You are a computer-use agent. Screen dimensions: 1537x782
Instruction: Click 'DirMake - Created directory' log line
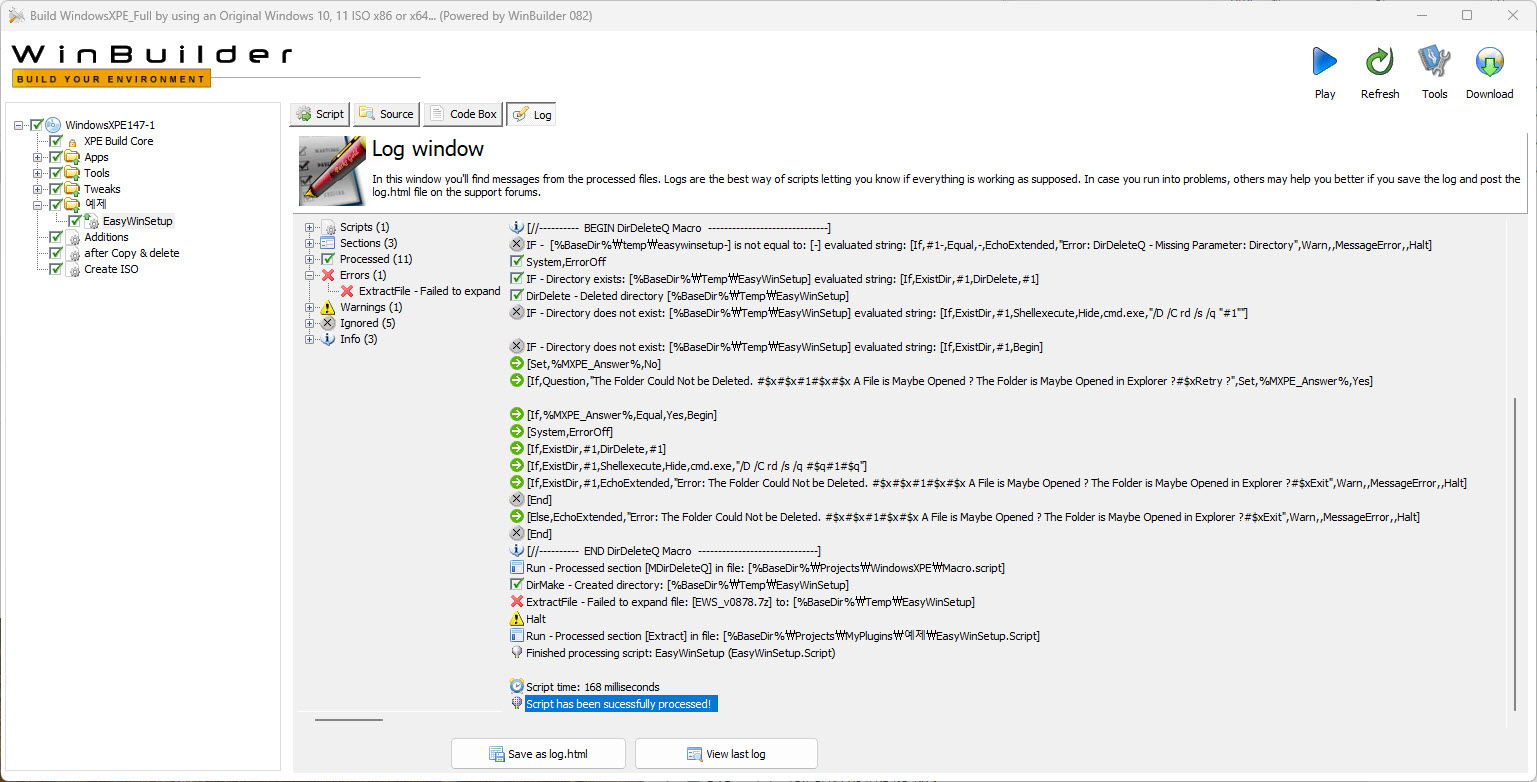tap(687, 585)
